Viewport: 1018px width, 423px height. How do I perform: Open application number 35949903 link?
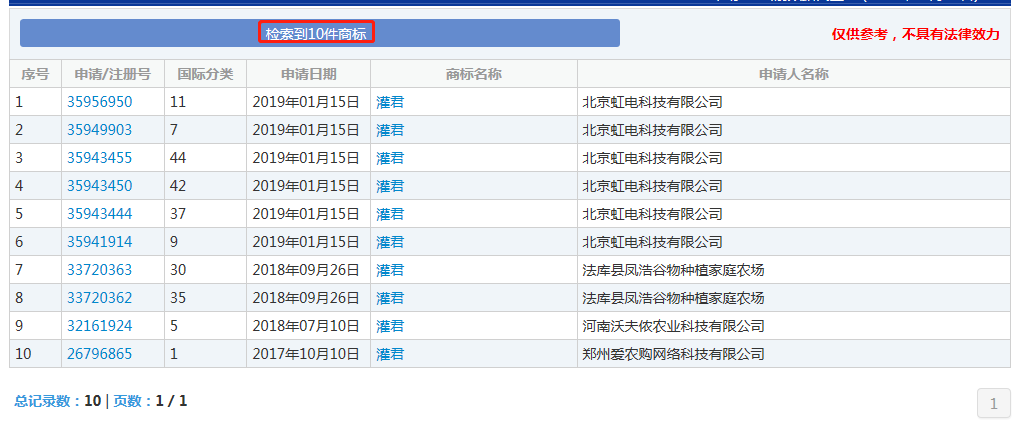[x=99, y=130]
